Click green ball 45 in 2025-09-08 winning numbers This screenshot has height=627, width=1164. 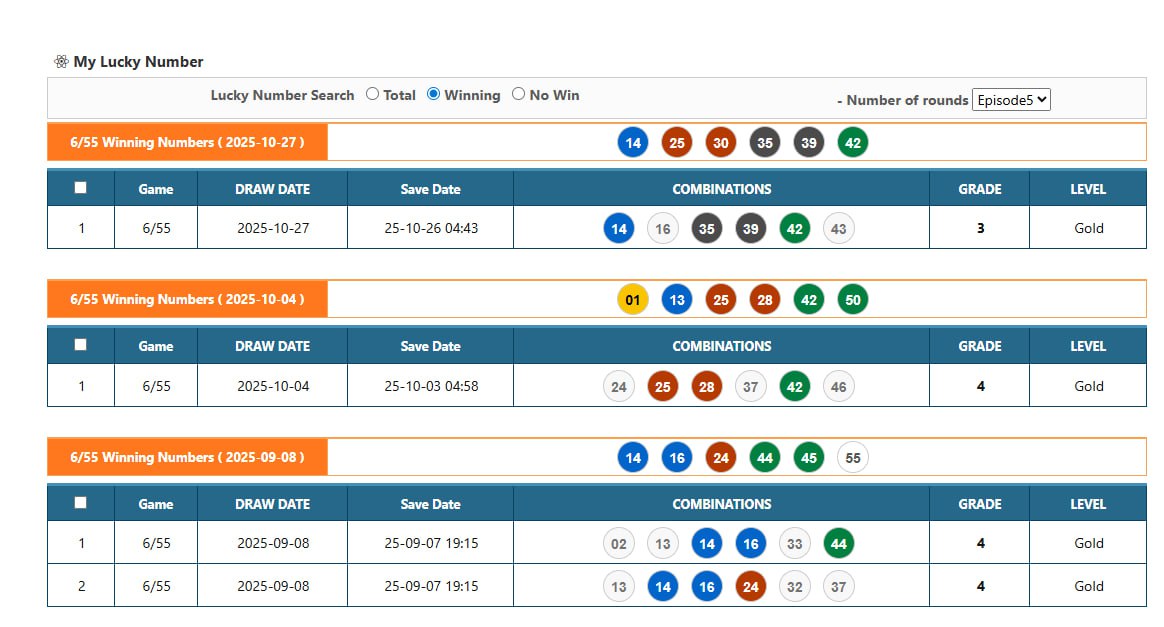pyautogui.click(x=809, y=458)
